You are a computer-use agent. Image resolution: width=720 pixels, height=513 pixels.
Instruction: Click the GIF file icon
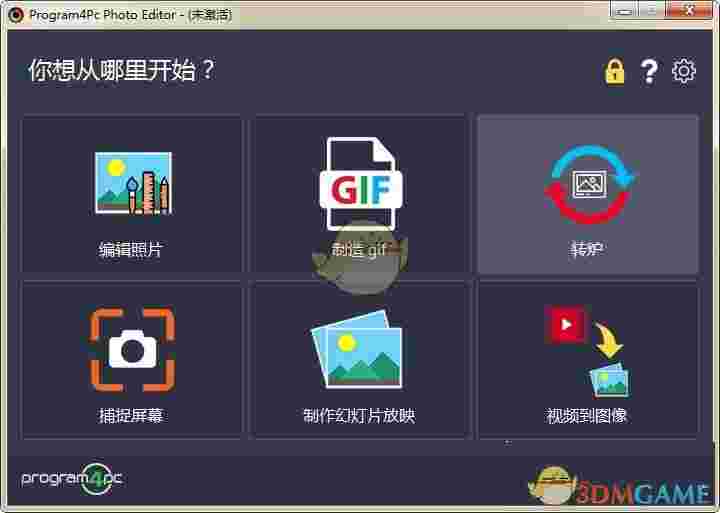[359, 185]
